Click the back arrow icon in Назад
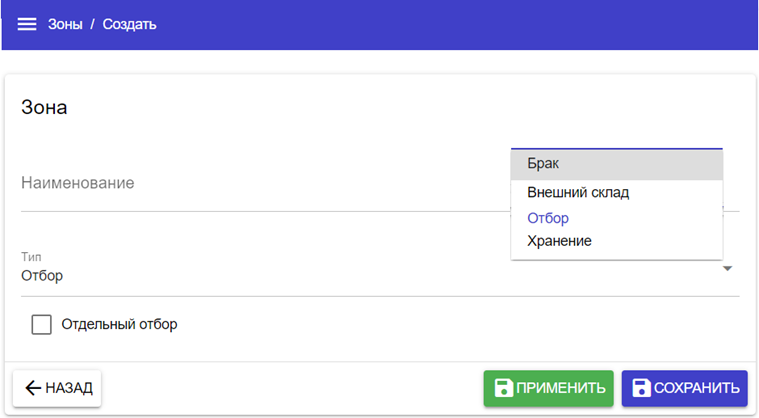Viewport: 759px width, 418px height. (33, 388)
